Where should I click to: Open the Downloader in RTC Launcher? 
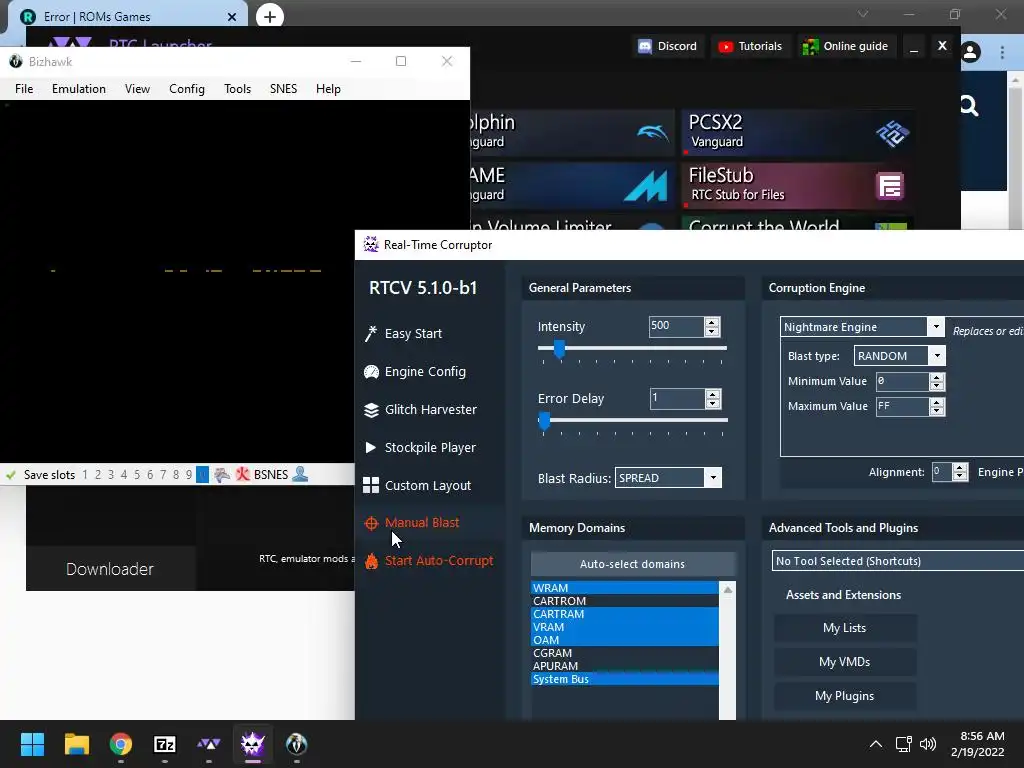(x=110, y=569)
